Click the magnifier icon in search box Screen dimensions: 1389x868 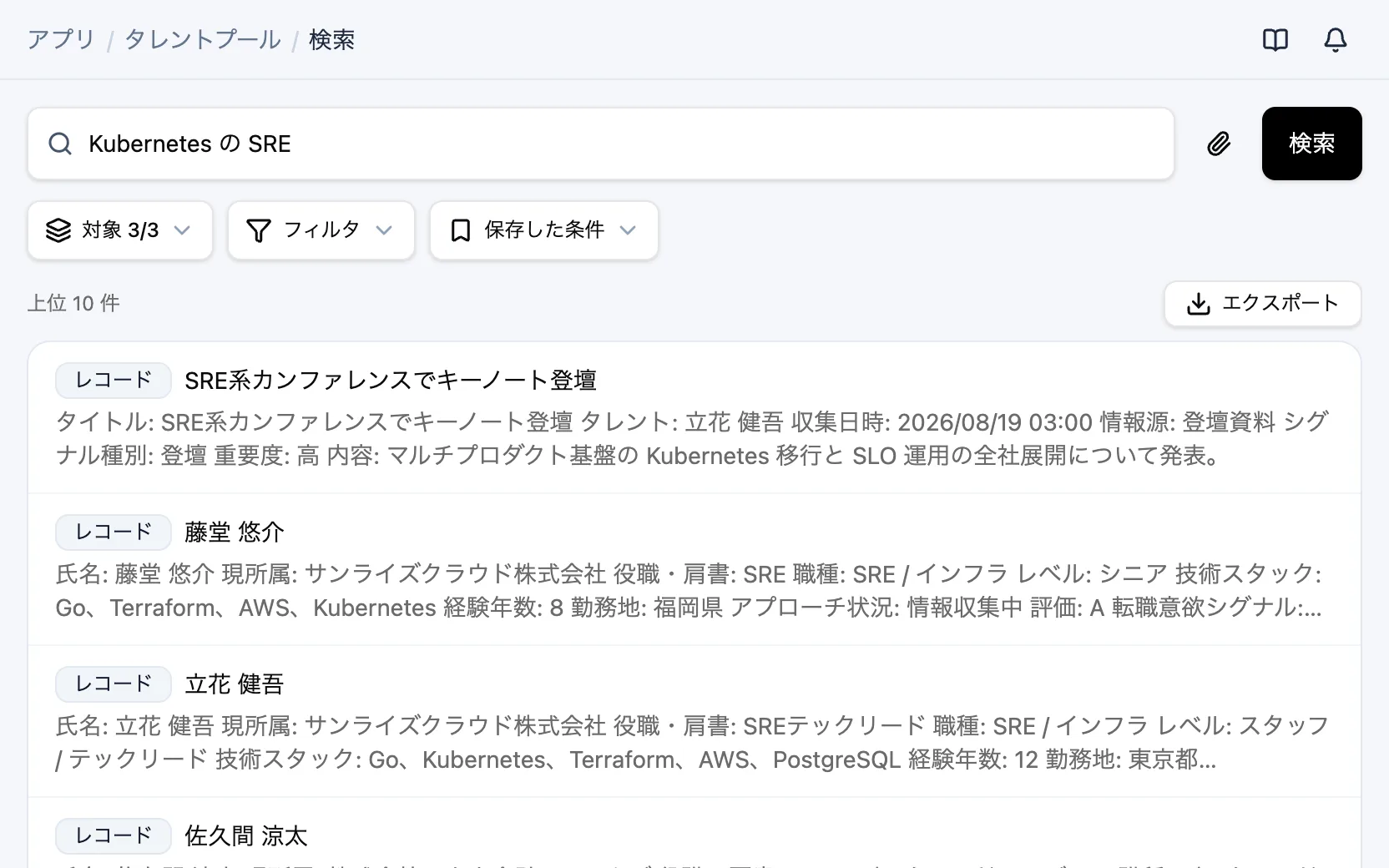(x=60, y=144)
